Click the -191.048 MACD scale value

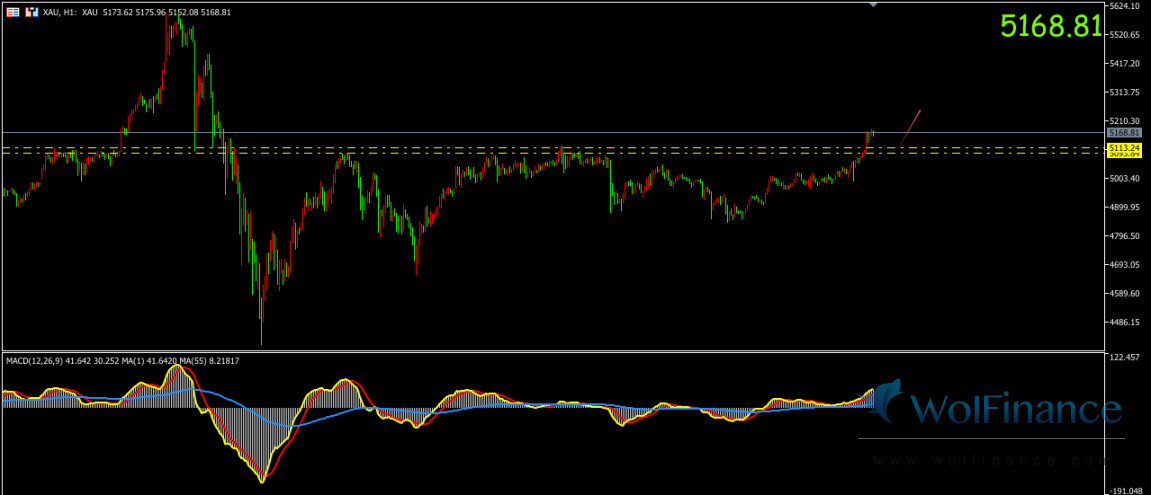tap(1126, 490)
